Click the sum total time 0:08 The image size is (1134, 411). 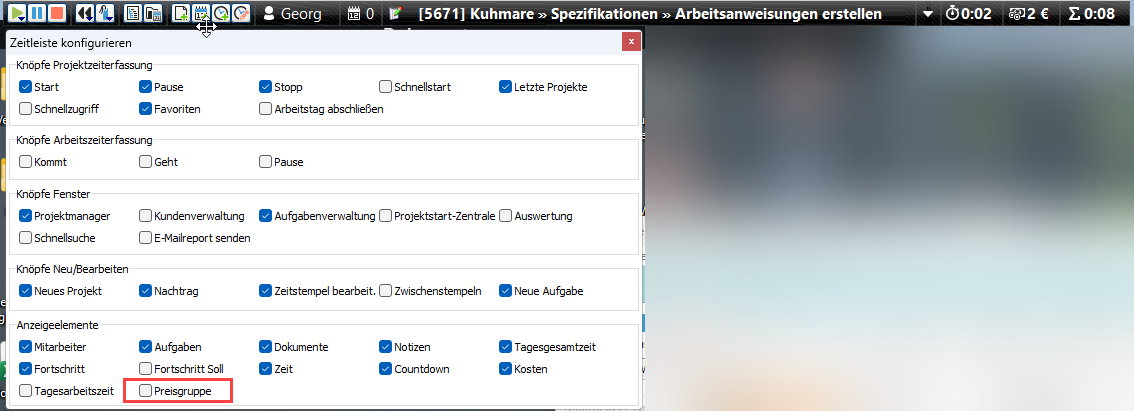[1092, 14]
